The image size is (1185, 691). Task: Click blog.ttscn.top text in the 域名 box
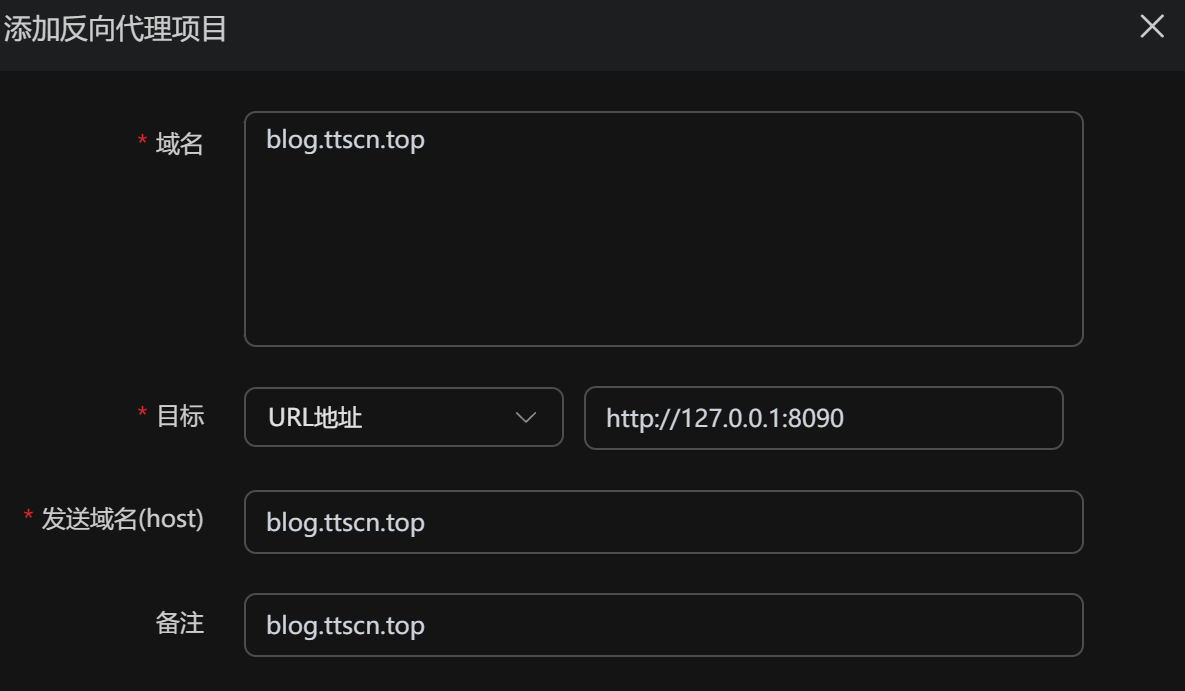point(345,139)
